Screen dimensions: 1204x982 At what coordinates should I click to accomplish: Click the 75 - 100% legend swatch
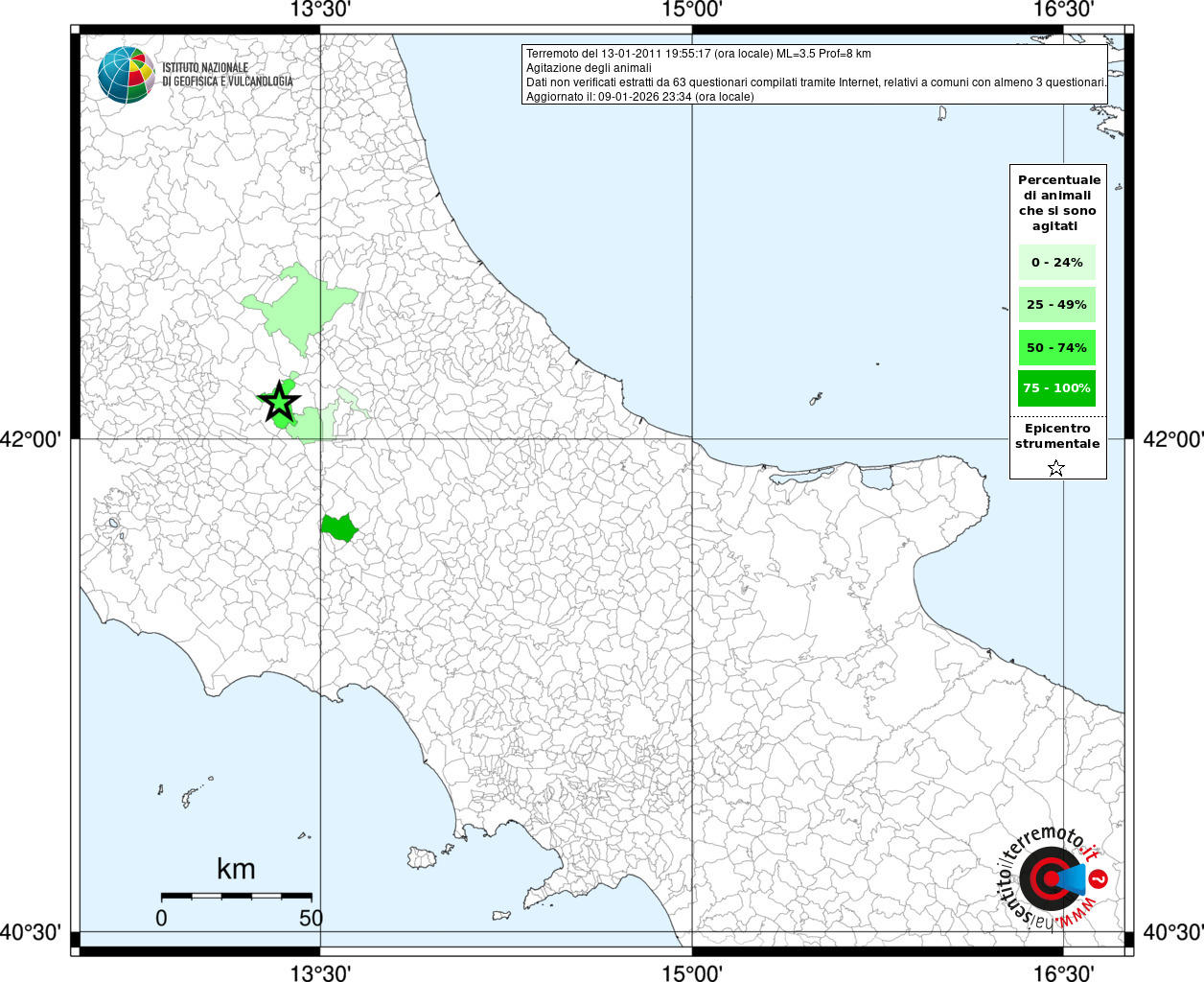pyautogui.click(x=1057, y=387)
